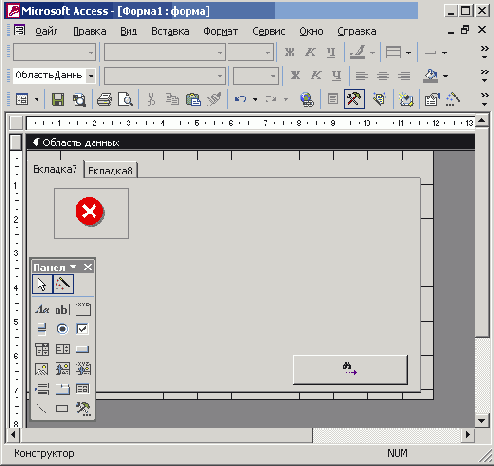Screen dimensions: 494x466
Task: Pick the Line tool in toolbox
Action: 42,408
